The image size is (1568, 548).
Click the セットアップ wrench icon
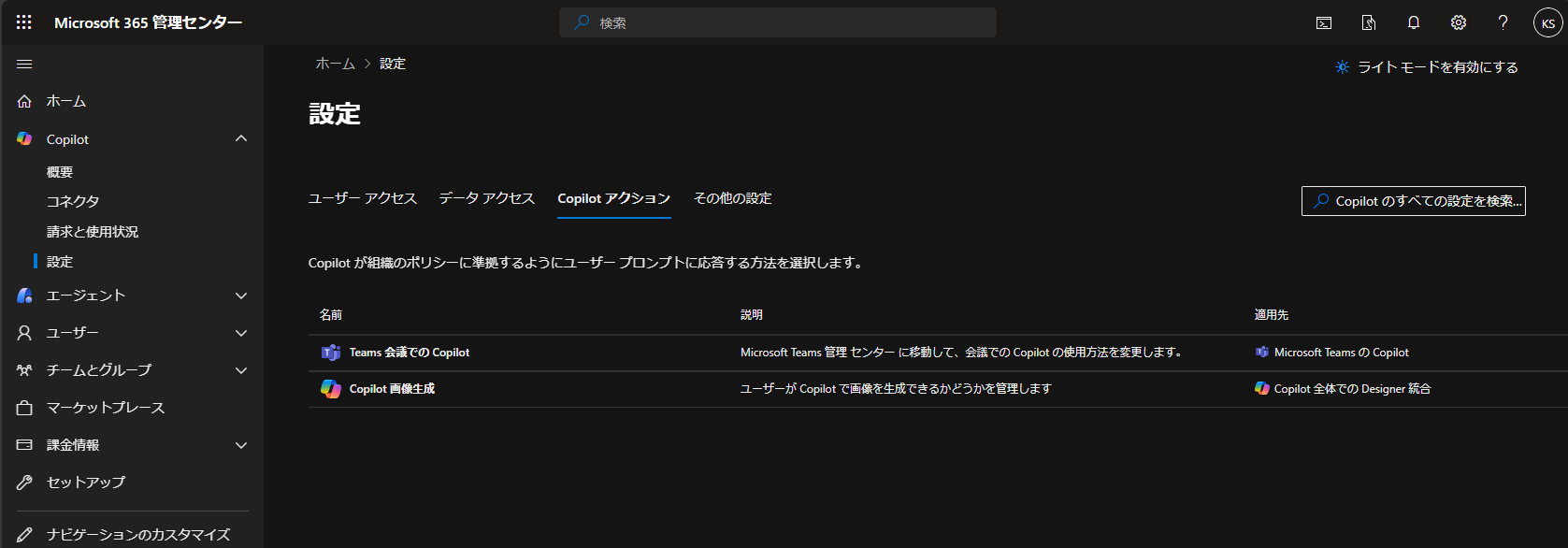pos(25,483)
